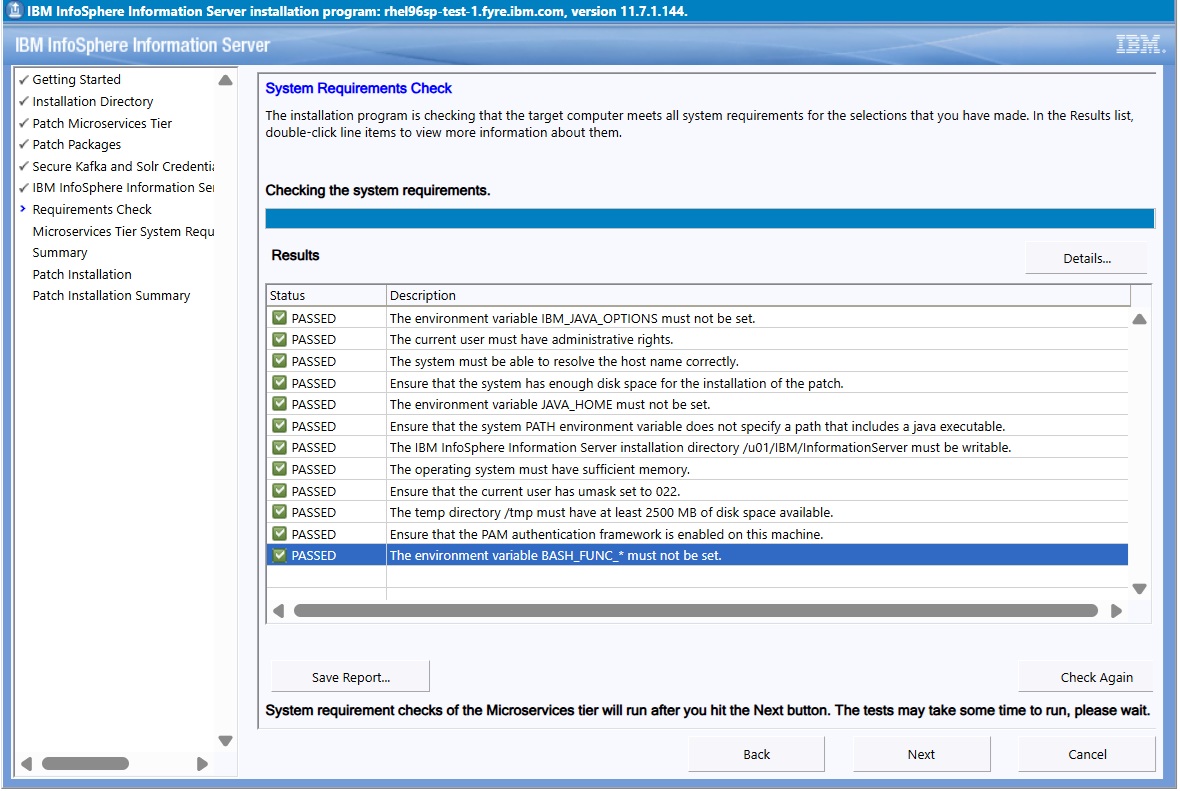Select row 'The environment variable BASH_FUNC_* must not be set.'
Screen dimensions: 1180x791
(x=697, y=555)
